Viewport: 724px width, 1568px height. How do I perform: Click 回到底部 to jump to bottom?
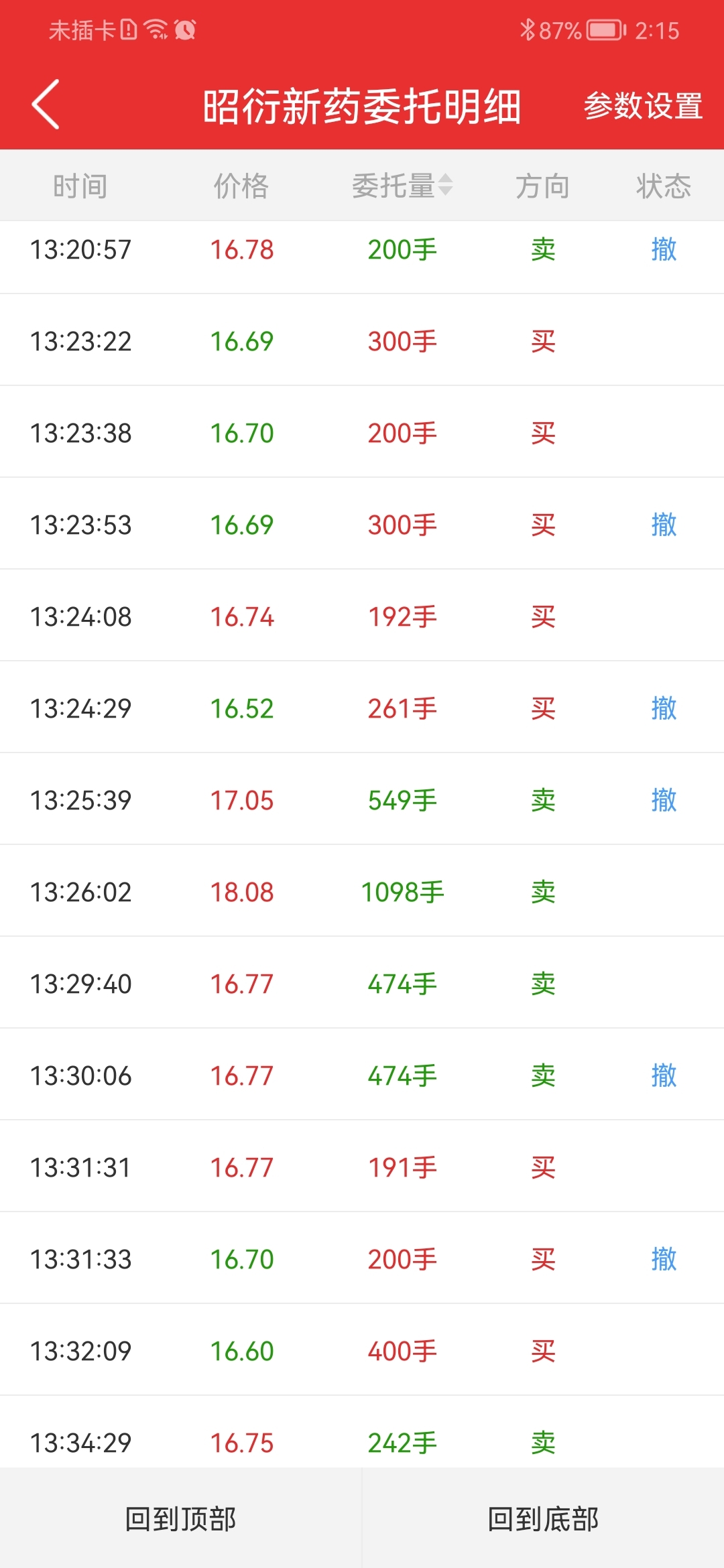(x=543, y=1519)
